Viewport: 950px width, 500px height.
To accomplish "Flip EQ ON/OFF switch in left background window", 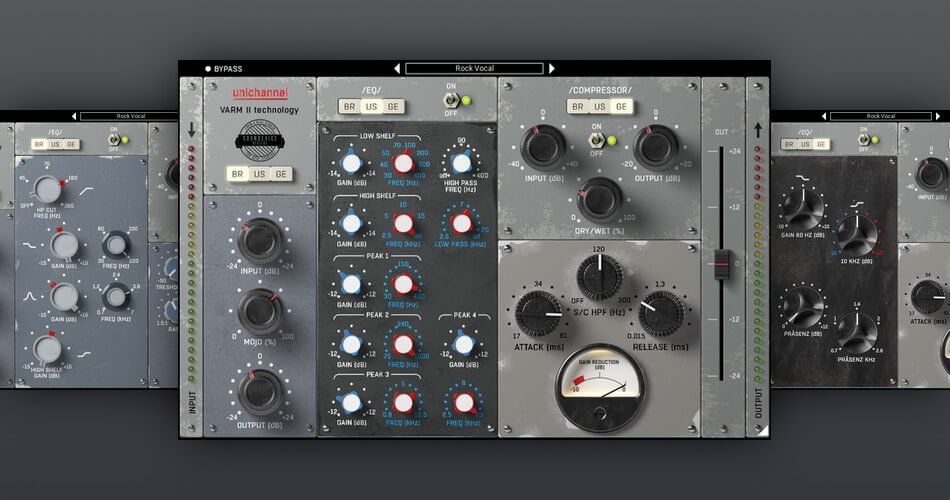I will pyautogui.click(x=113, y=140).
